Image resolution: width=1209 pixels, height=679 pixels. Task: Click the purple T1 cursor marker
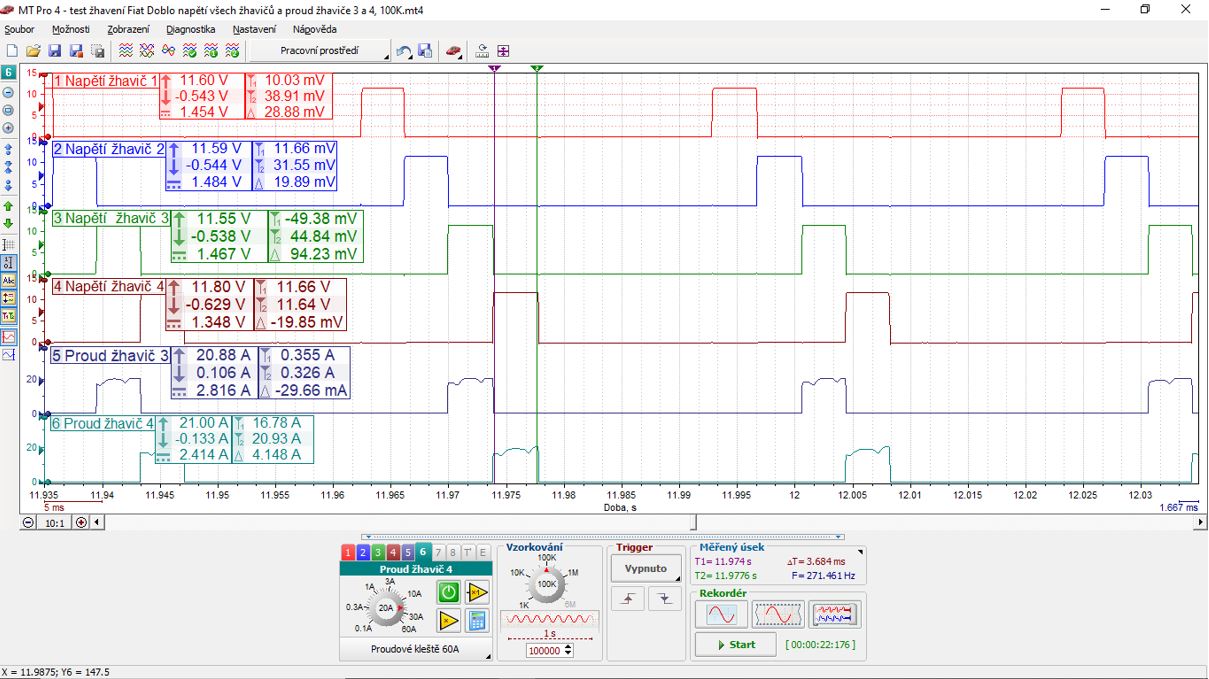click(x=494, y=68)
